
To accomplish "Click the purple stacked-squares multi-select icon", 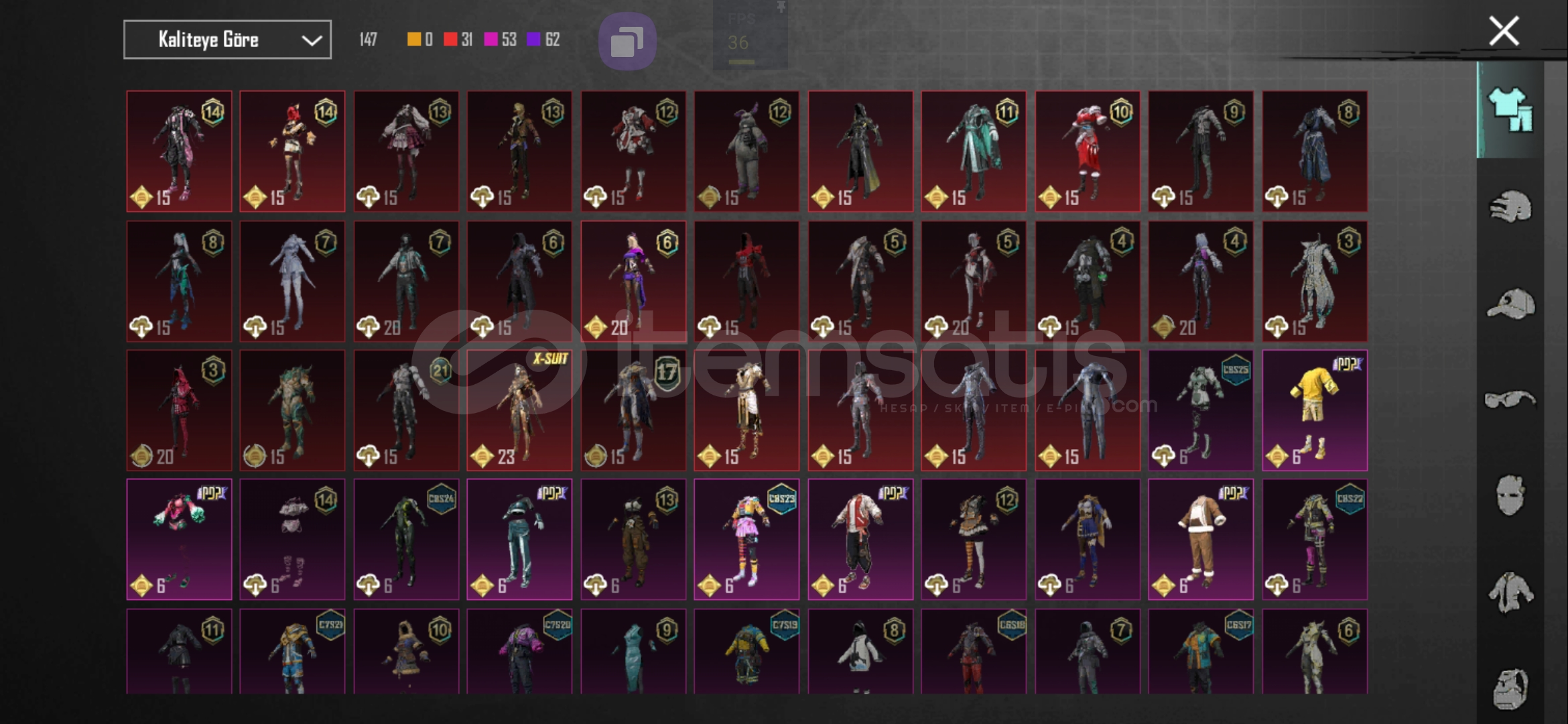I will (627, 41).
